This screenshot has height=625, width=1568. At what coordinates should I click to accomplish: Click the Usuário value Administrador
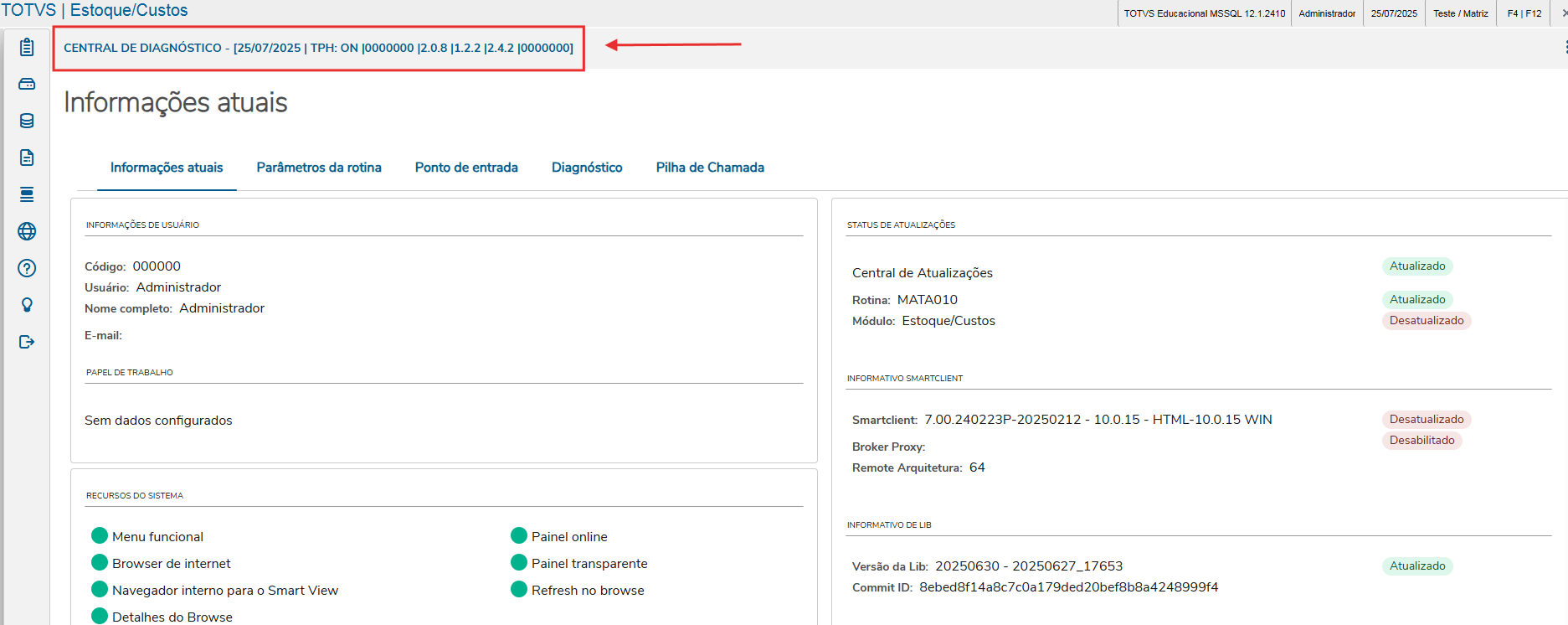tap(178, 287)
